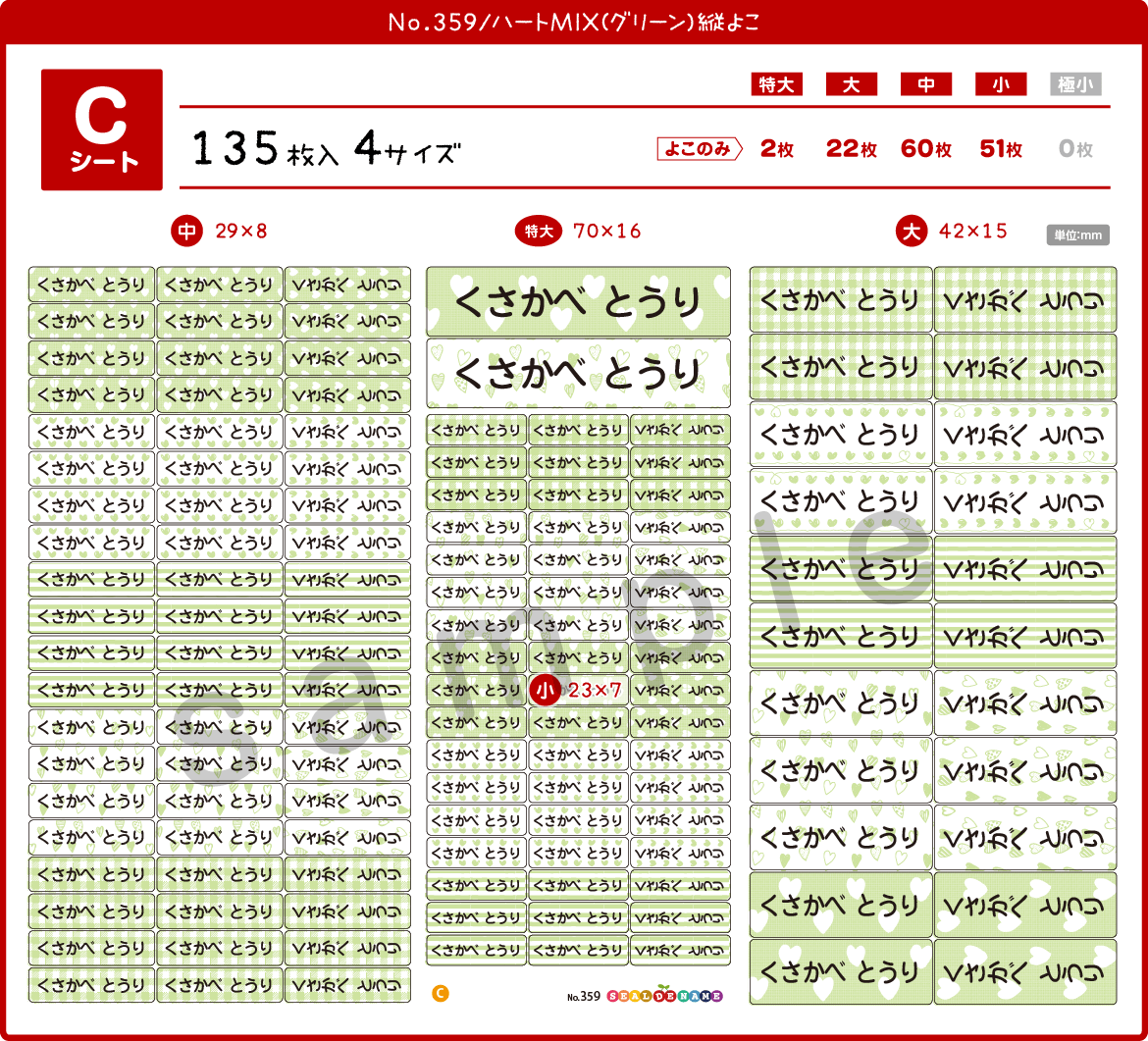Click the small No.359 text at bottom
Screen dimensions: 1148x1041
click(x=584, y=996)
